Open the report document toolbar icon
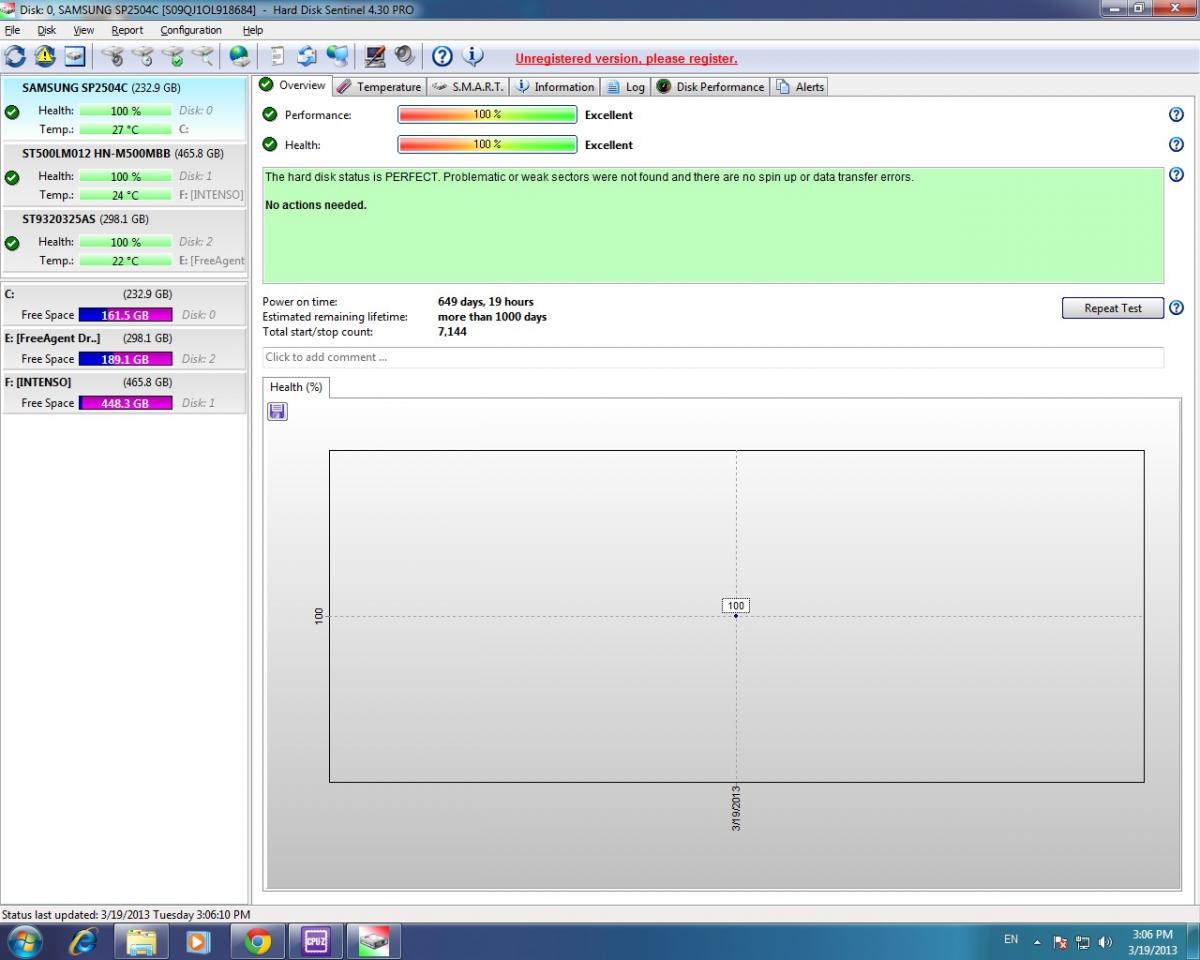 coord(277,56)
